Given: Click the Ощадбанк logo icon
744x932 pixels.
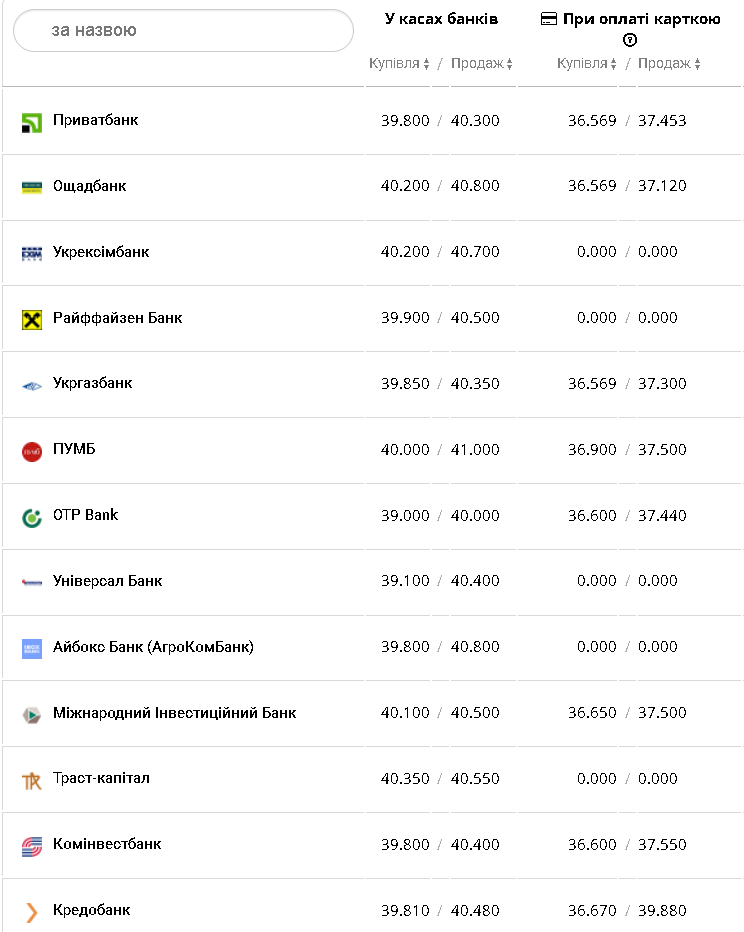Looking at the screenshot, I should click(32, 187).
